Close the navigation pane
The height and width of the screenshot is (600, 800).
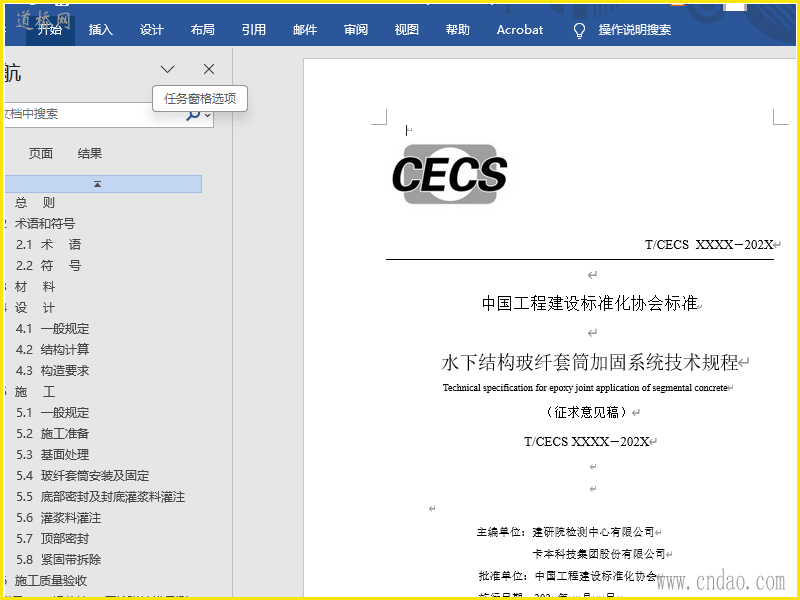coord(209,69)
